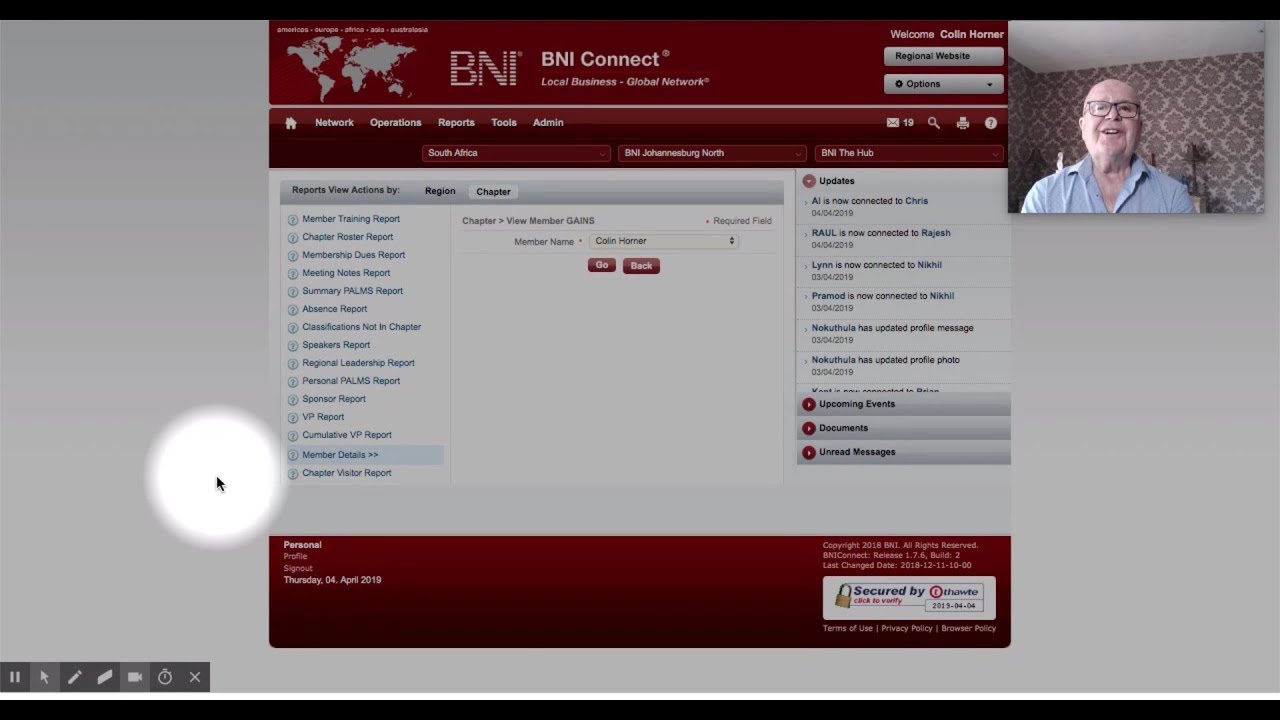Switch to the Chapter tab
The image size is (1280, 720).
click(493, 191)
